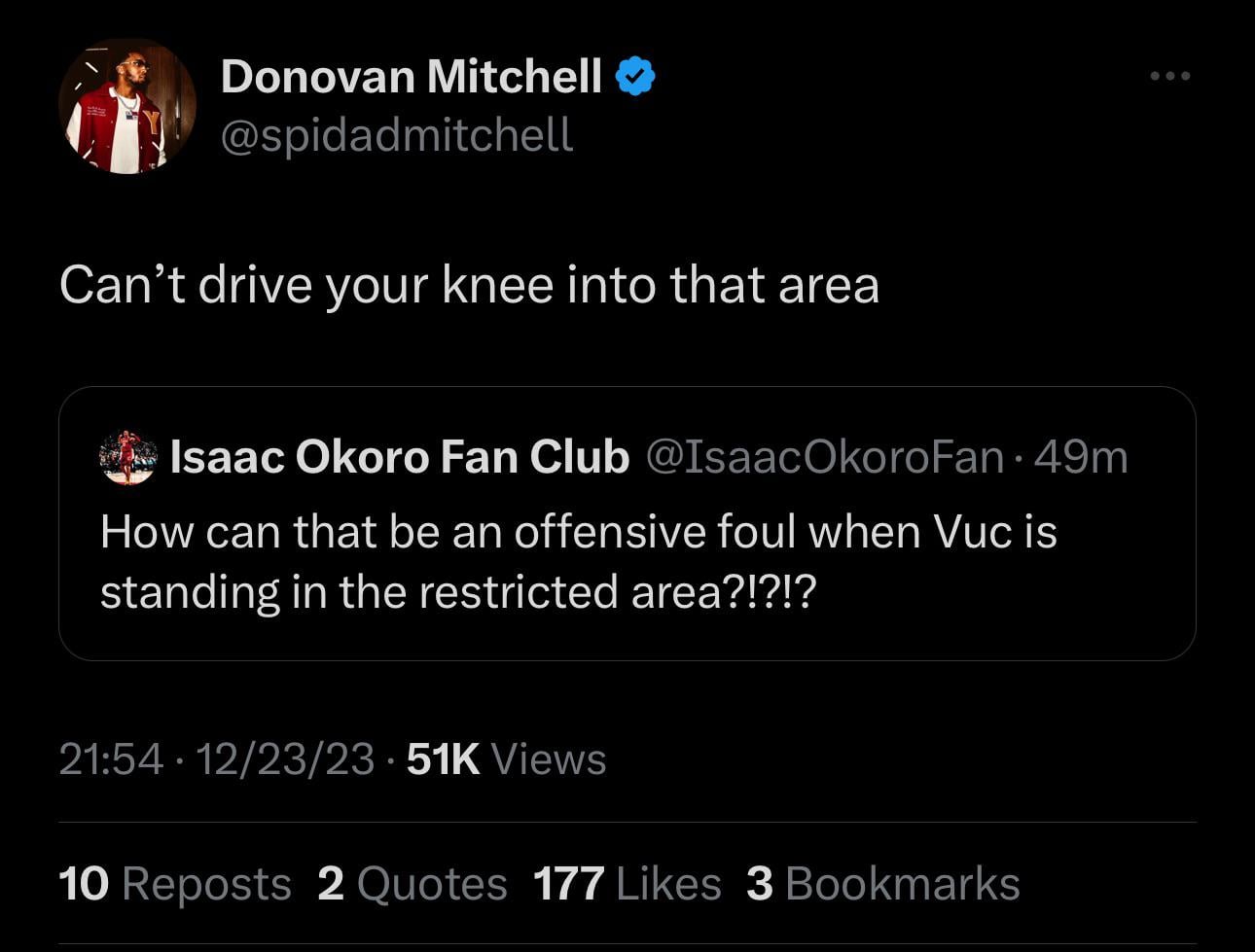Image resolution: width=1255 pixels, height=952 pixels.
Task: Click the Isaac Okoro Fan Club avatar
Action: (x=127, y=457)
